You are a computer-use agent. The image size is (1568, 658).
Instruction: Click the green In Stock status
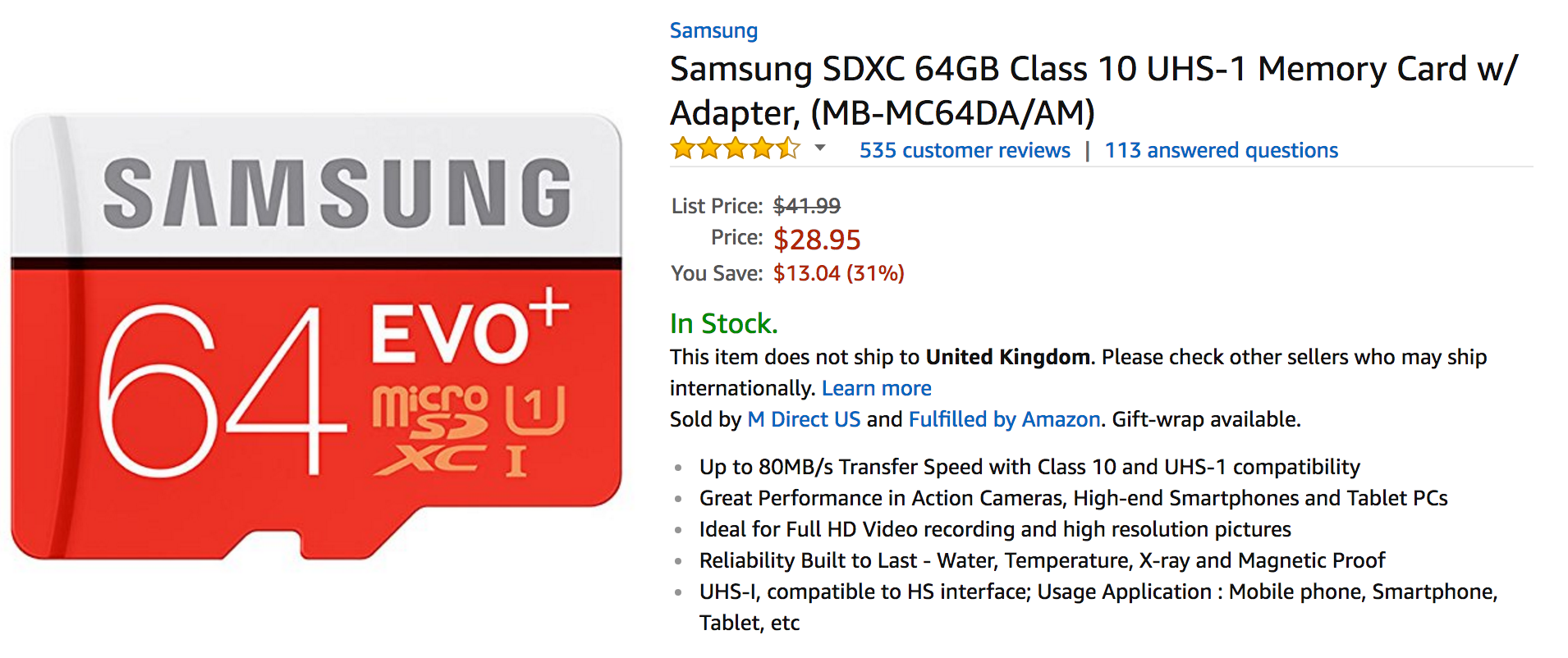pos(723,323)
